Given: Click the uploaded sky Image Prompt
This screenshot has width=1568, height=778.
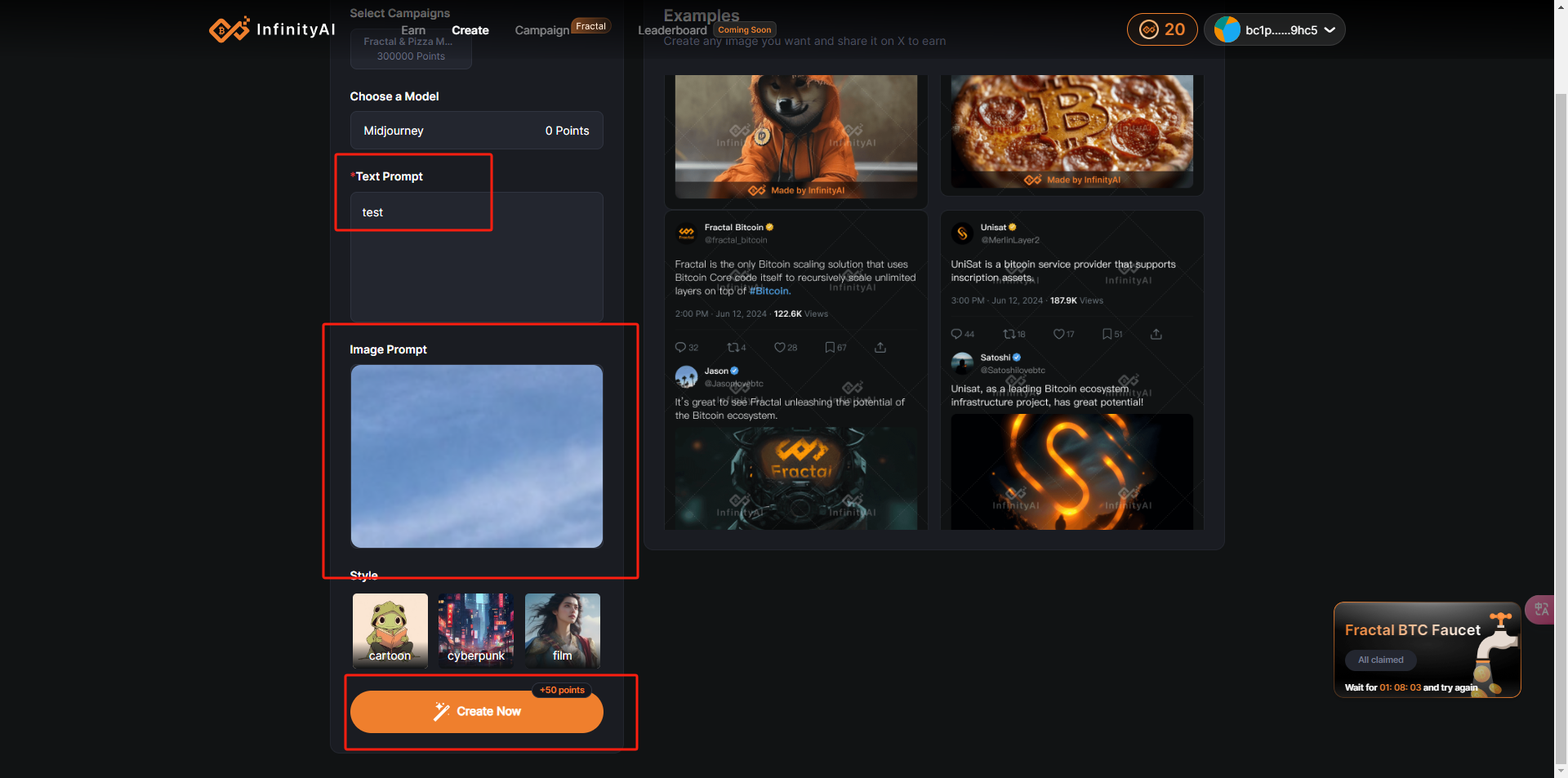Looking at the screenshot, I should (476, 456).
